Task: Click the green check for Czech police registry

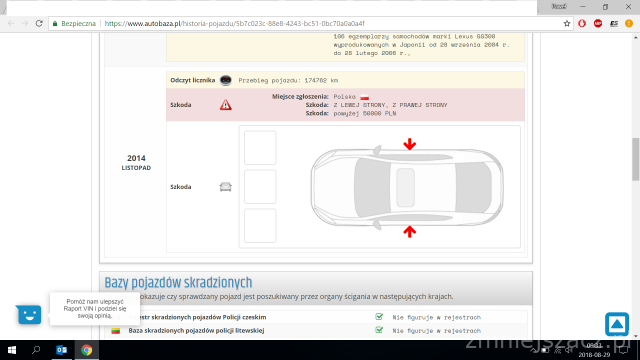Action: [x=379, y=317]
